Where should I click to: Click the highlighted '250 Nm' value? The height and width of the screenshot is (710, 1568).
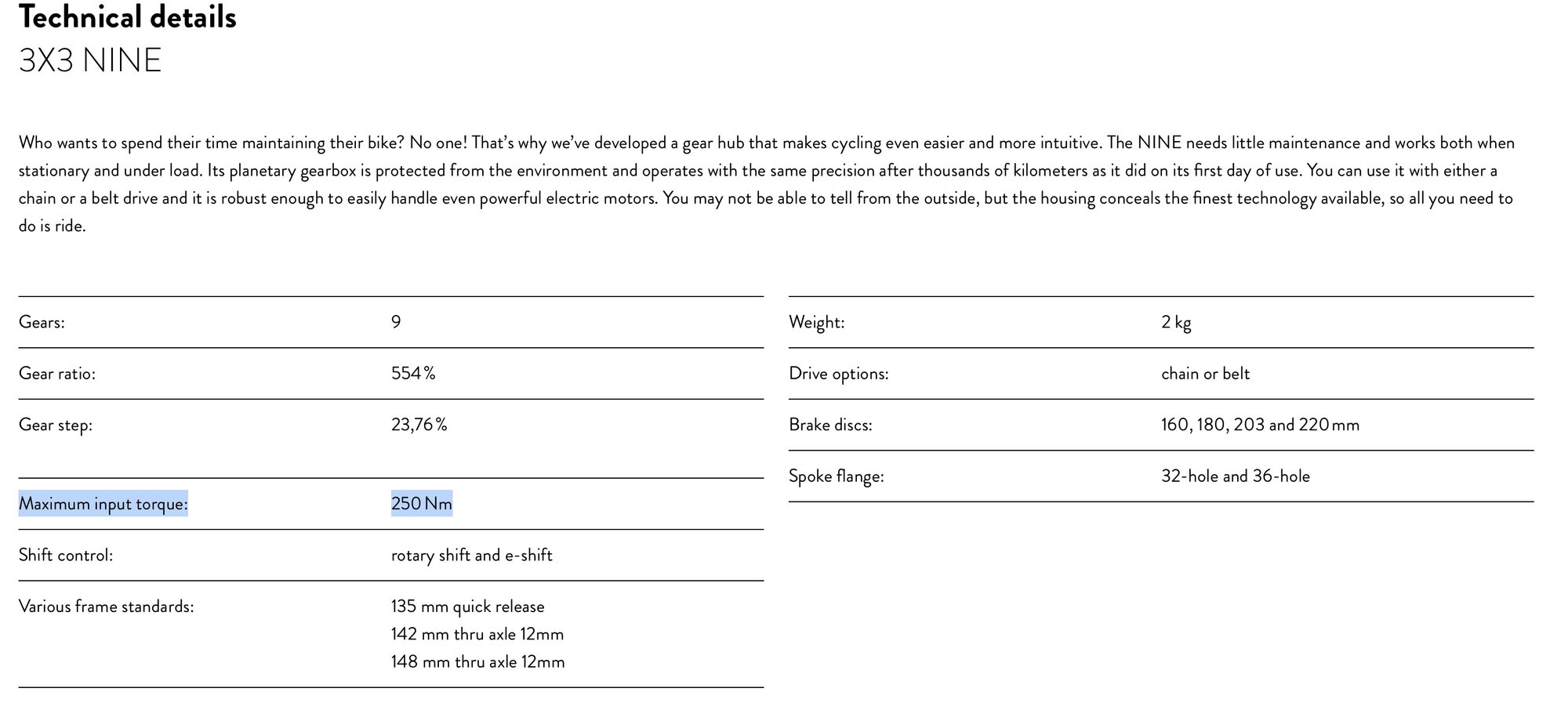[x=422, y=504]
